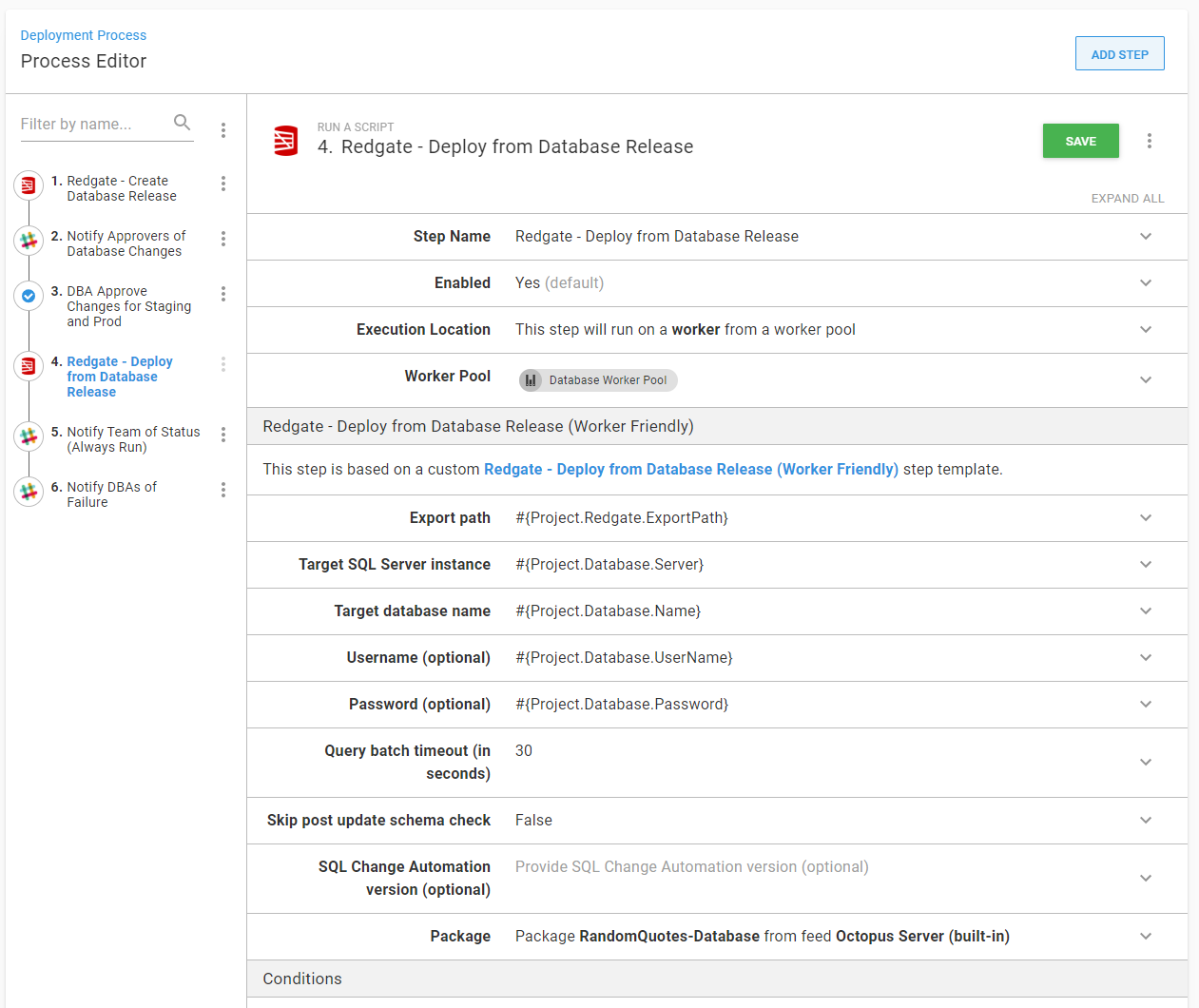Expand the Skip post update schema check chevron
Image resolution: width=1199 pixels, height=1008 pixels.
pyautogui.click(x=1146, y=821)
